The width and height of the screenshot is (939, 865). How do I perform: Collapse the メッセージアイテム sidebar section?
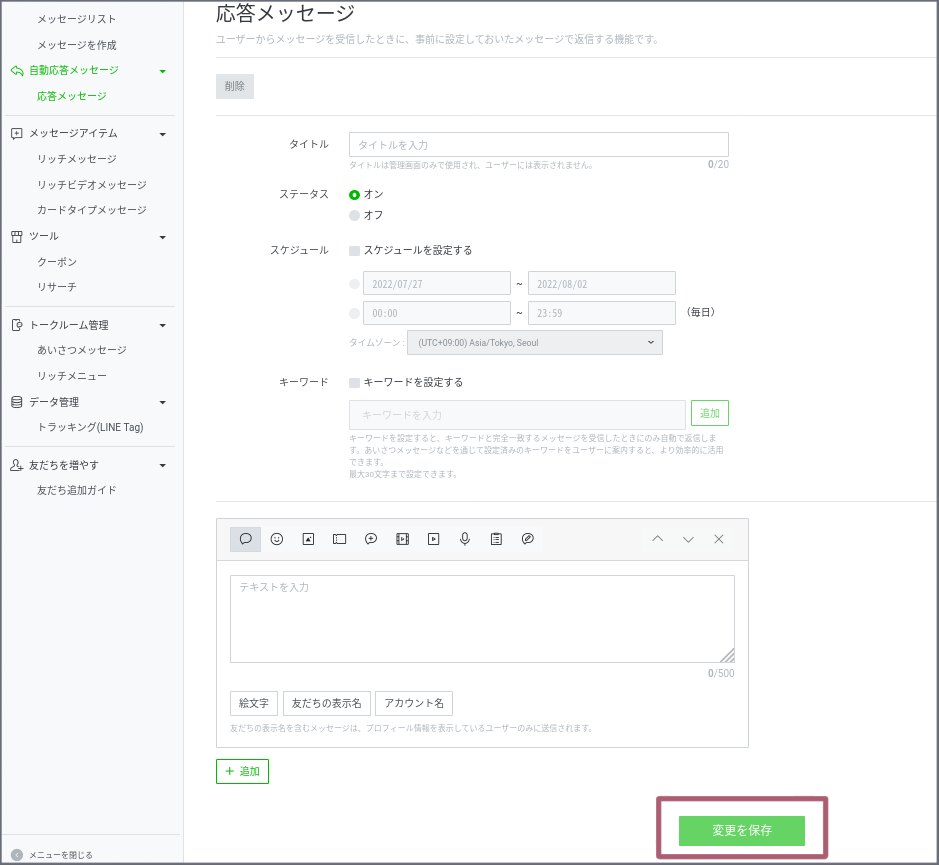click(x=163, y=134)
